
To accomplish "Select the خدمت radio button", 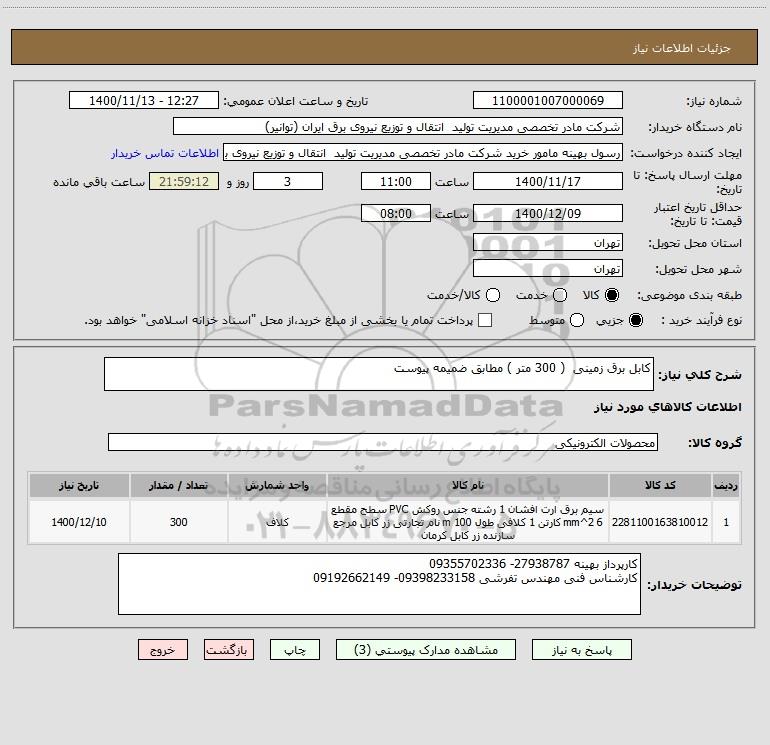I will pyautogui.click(x=560, y=295).
